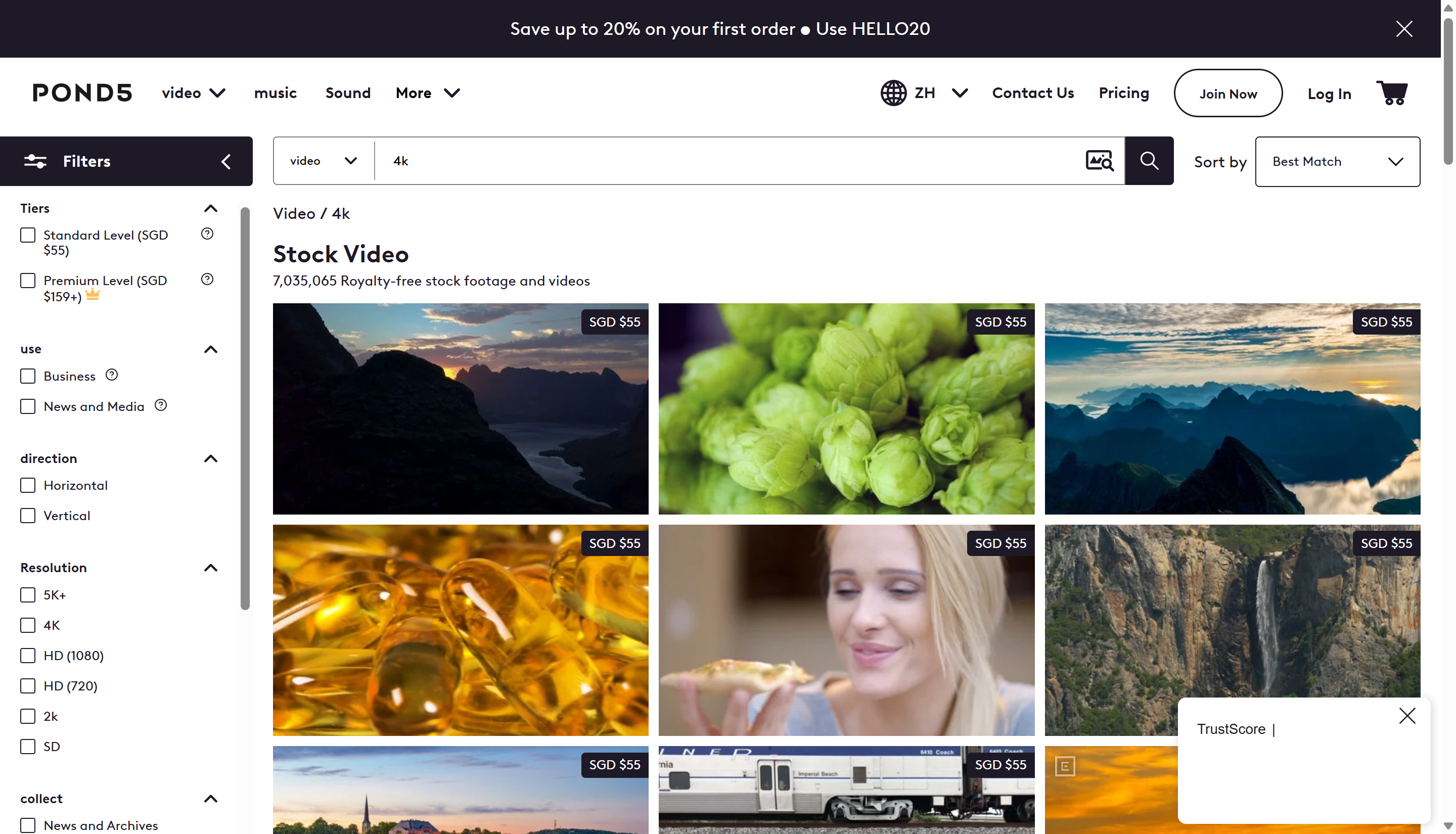Tick the Vertical direction checkbox
1456x834 pixels.
click(27, 516)
